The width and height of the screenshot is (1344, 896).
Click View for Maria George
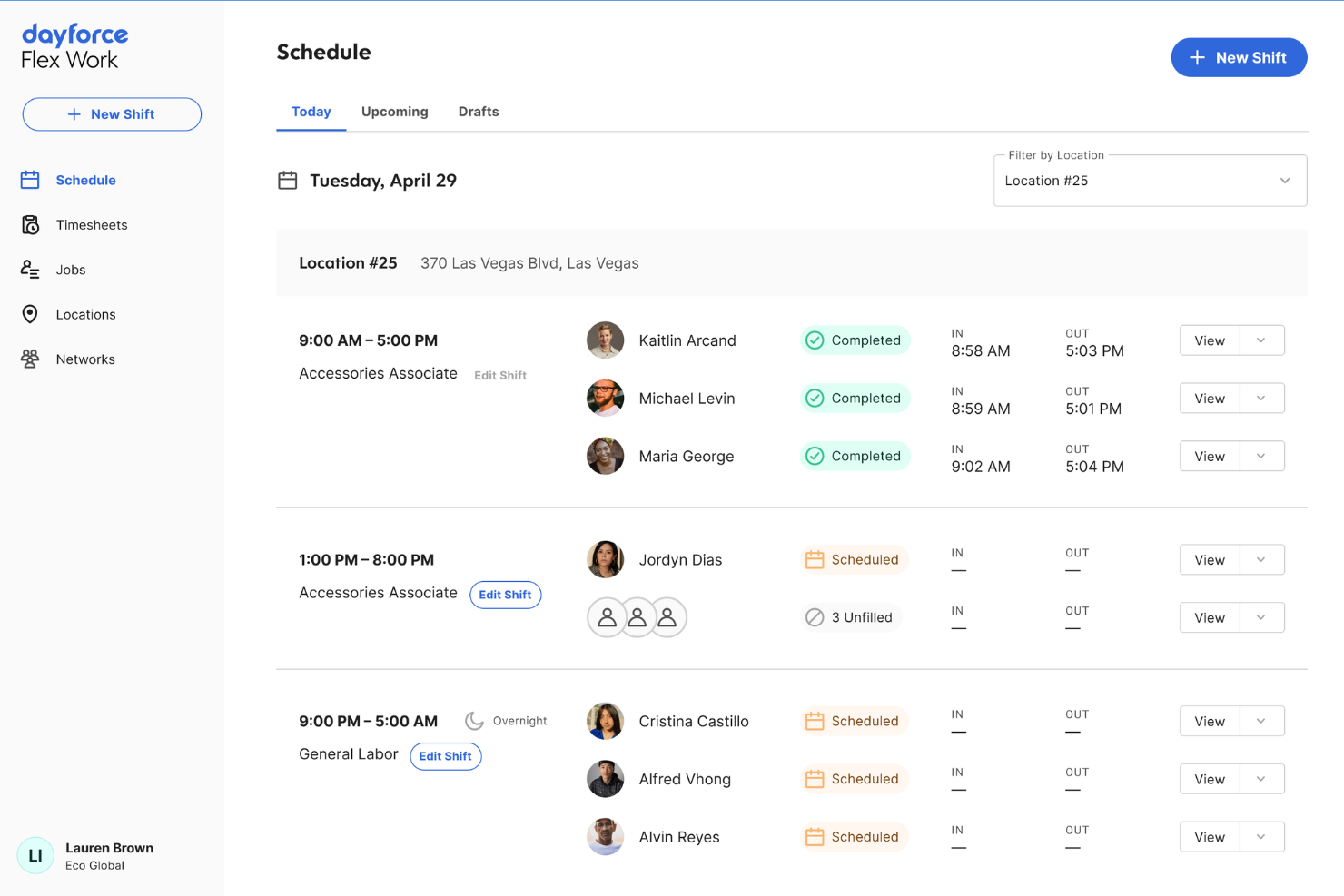(1210, 456)
